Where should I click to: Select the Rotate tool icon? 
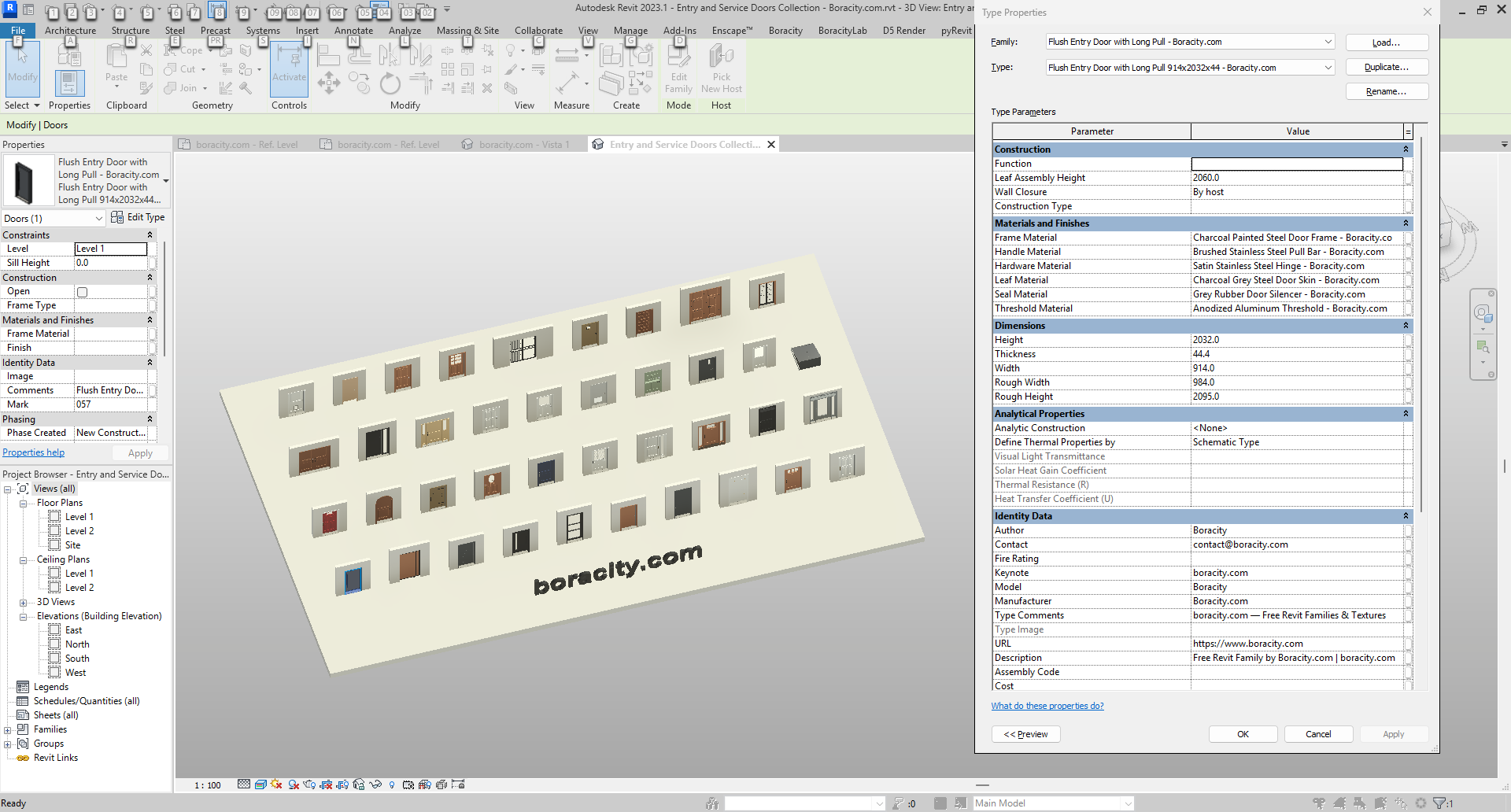coord(390,83)
